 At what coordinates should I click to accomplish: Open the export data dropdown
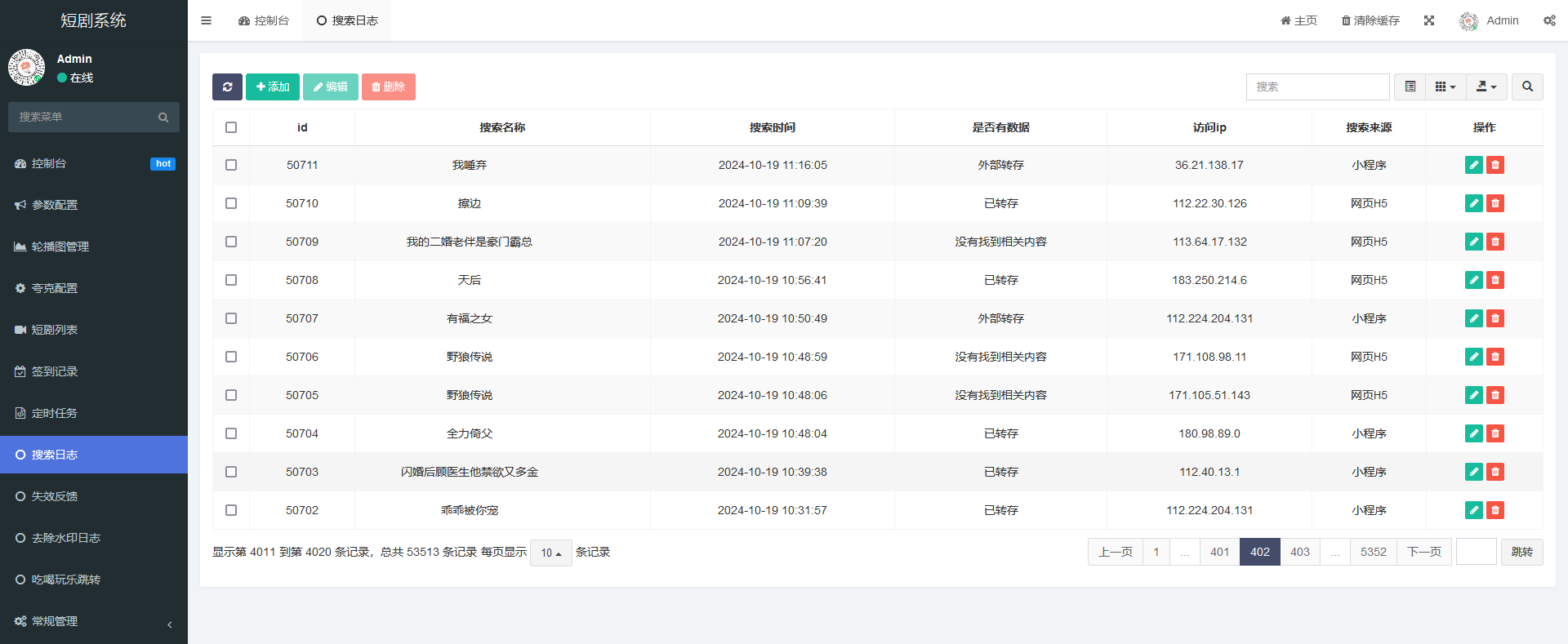coord(1486,87)
